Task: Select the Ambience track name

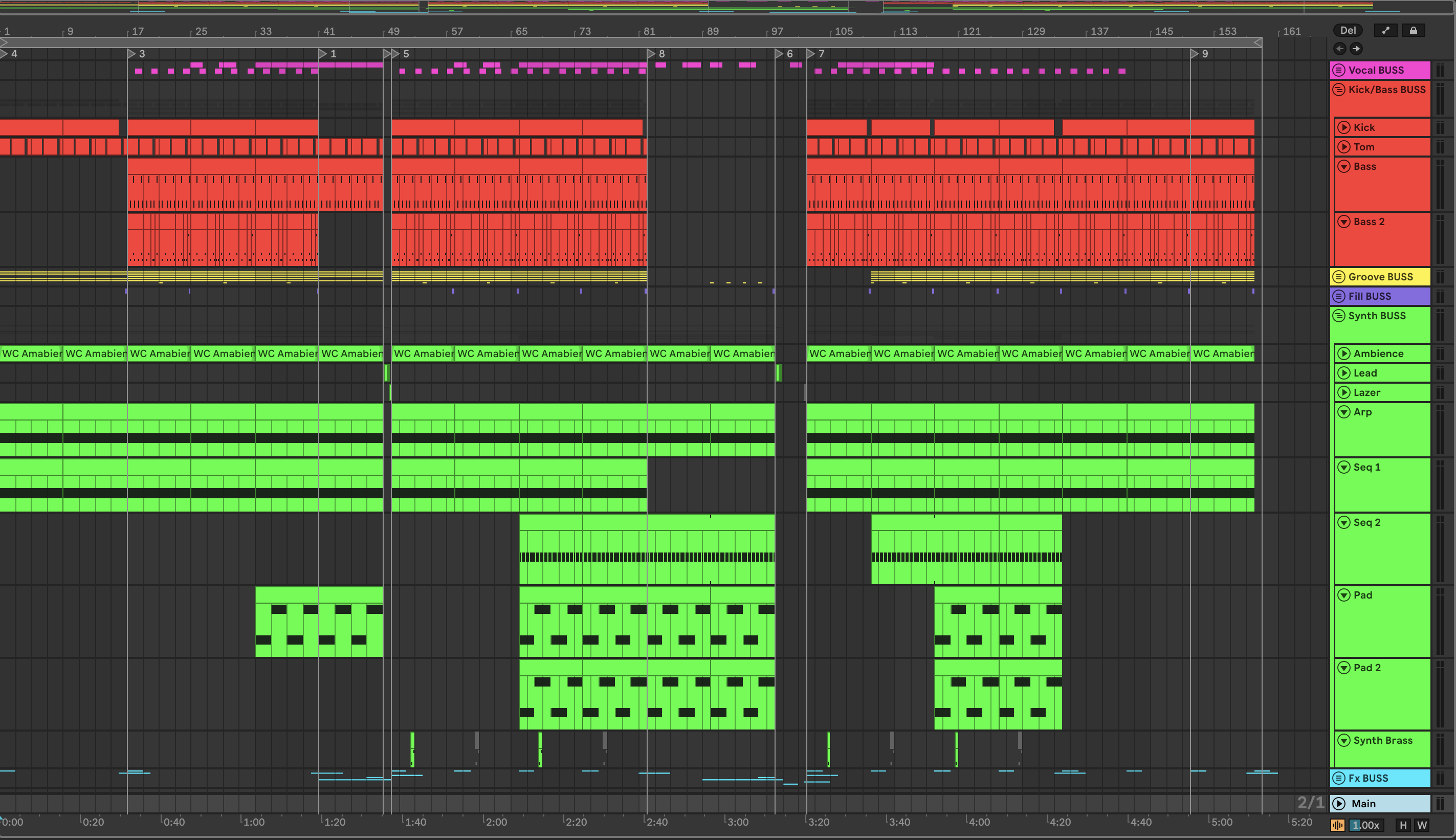Action: 1379,353
